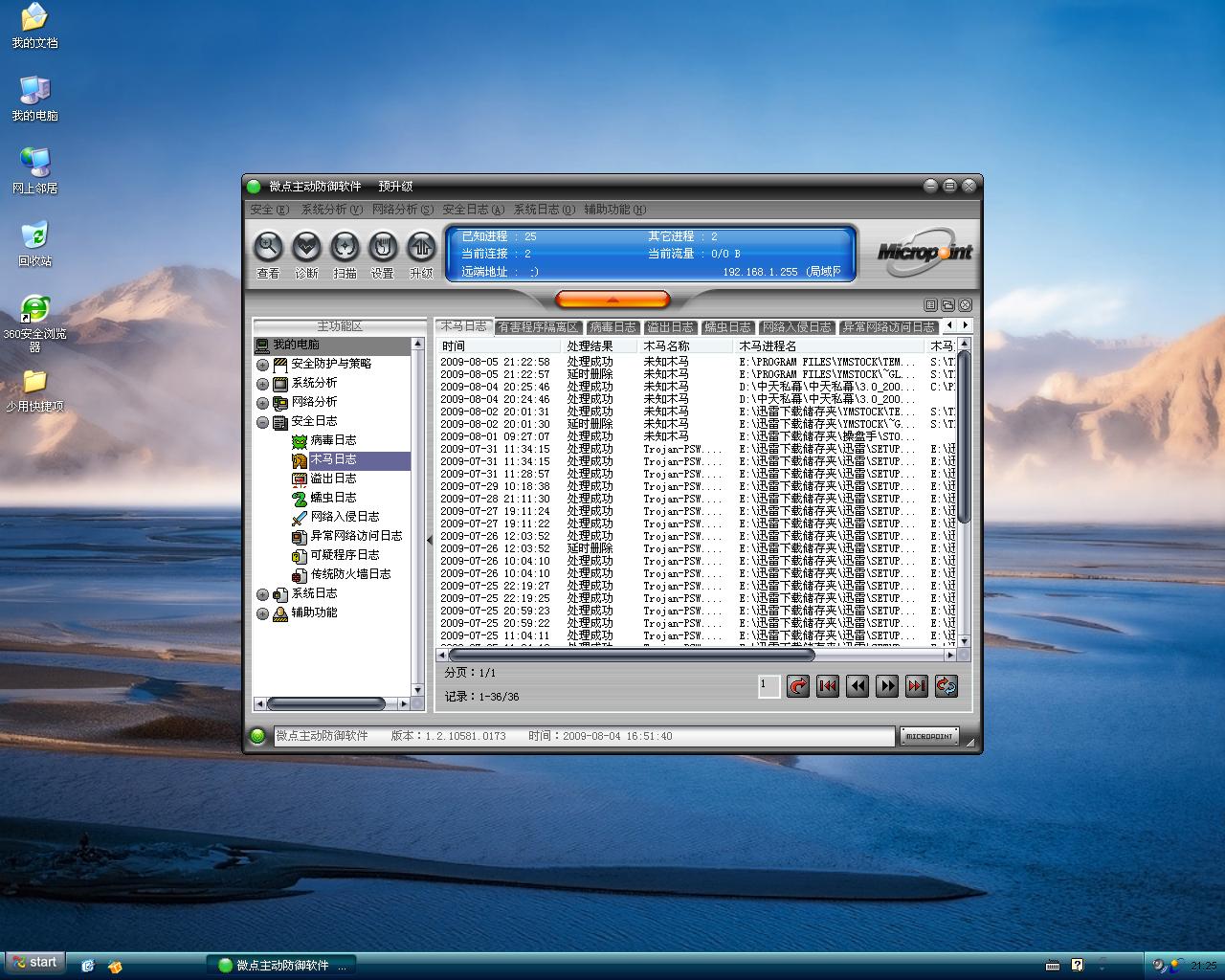Viewport: 1225px width, 980px height.
Task: Click the Micropoint logo
Action: pos(924,252)
